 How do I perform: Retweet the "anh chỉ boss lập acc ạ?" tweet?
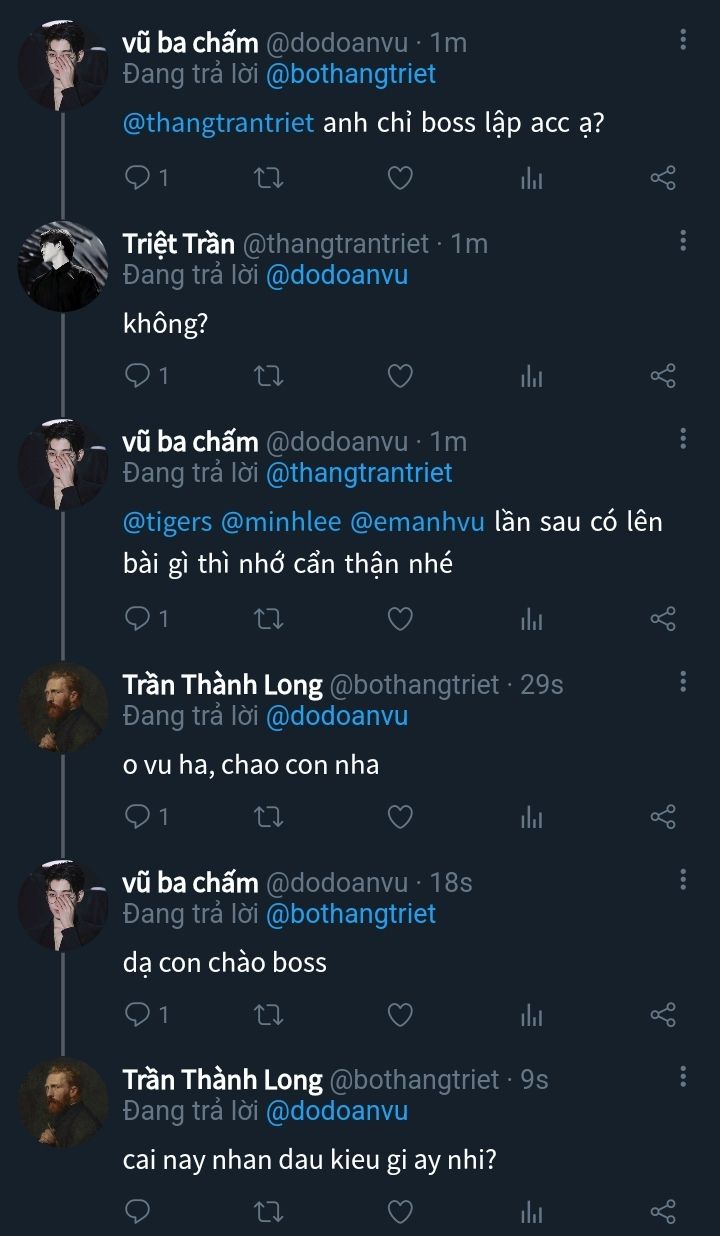click(x=269, y=178)
